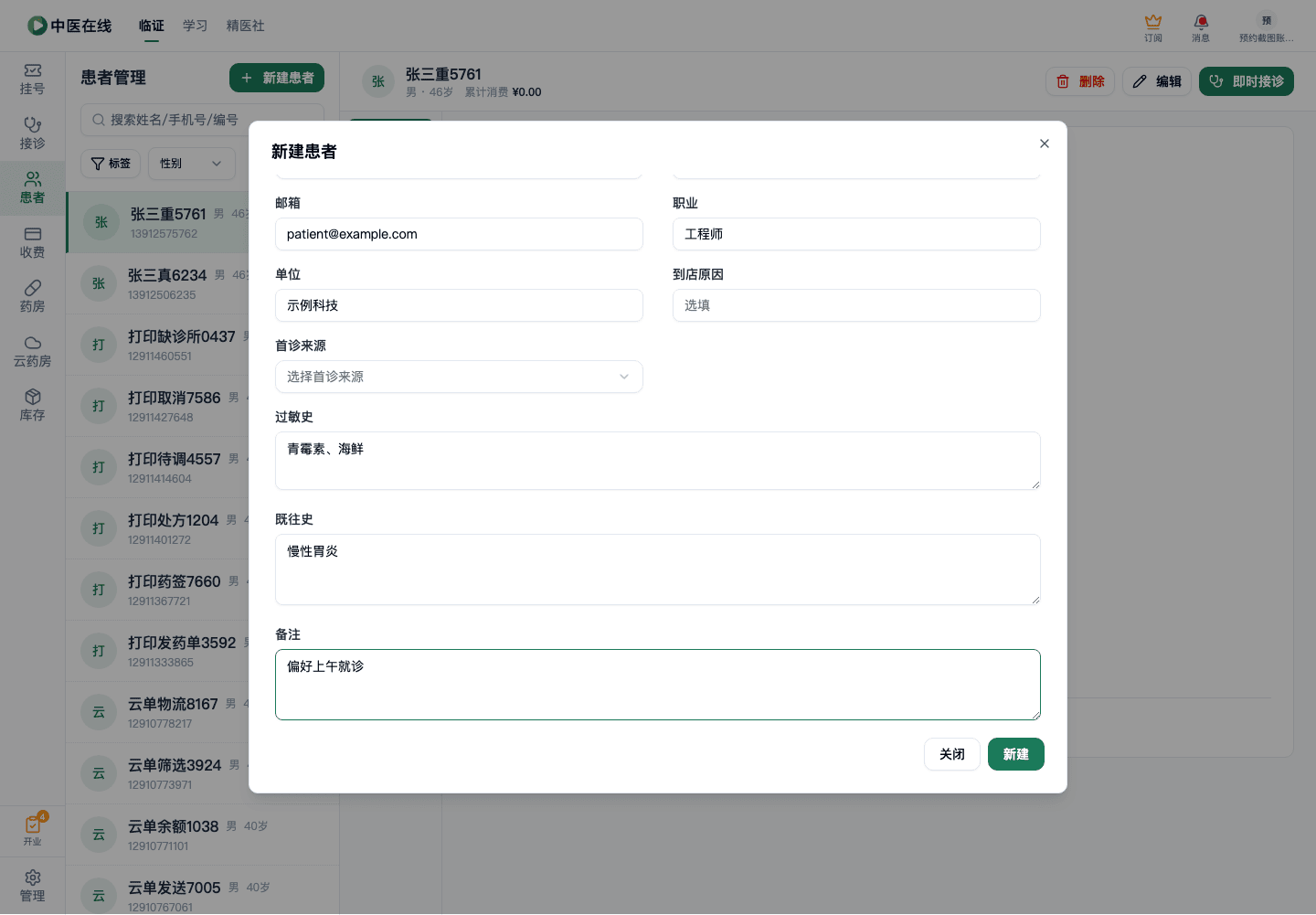Click into the 备注 notes textarea
Viewport: 1316px width, 915px height.
tap(658, 685)
